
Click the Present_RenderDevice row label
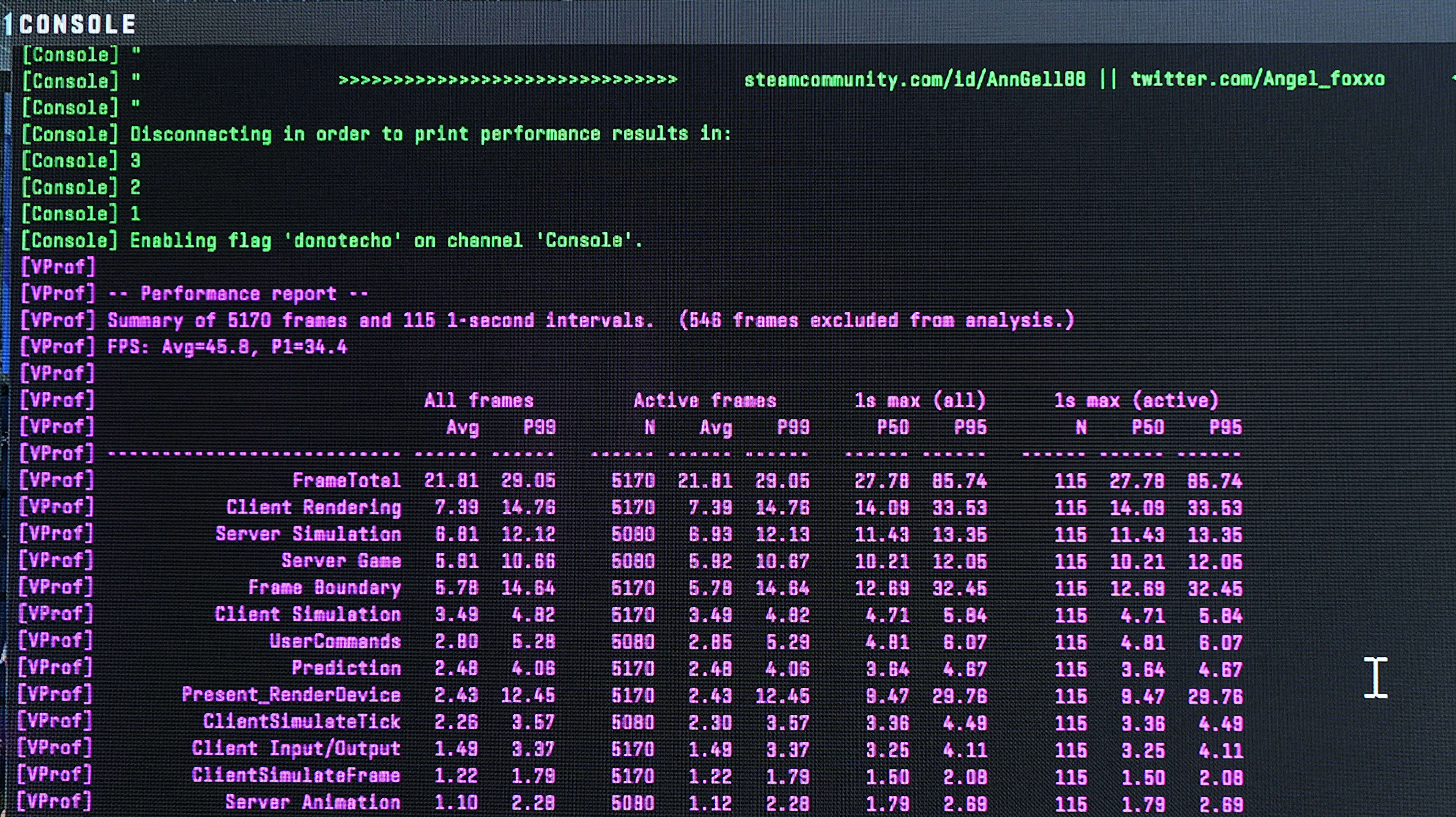tap(291, 695)
